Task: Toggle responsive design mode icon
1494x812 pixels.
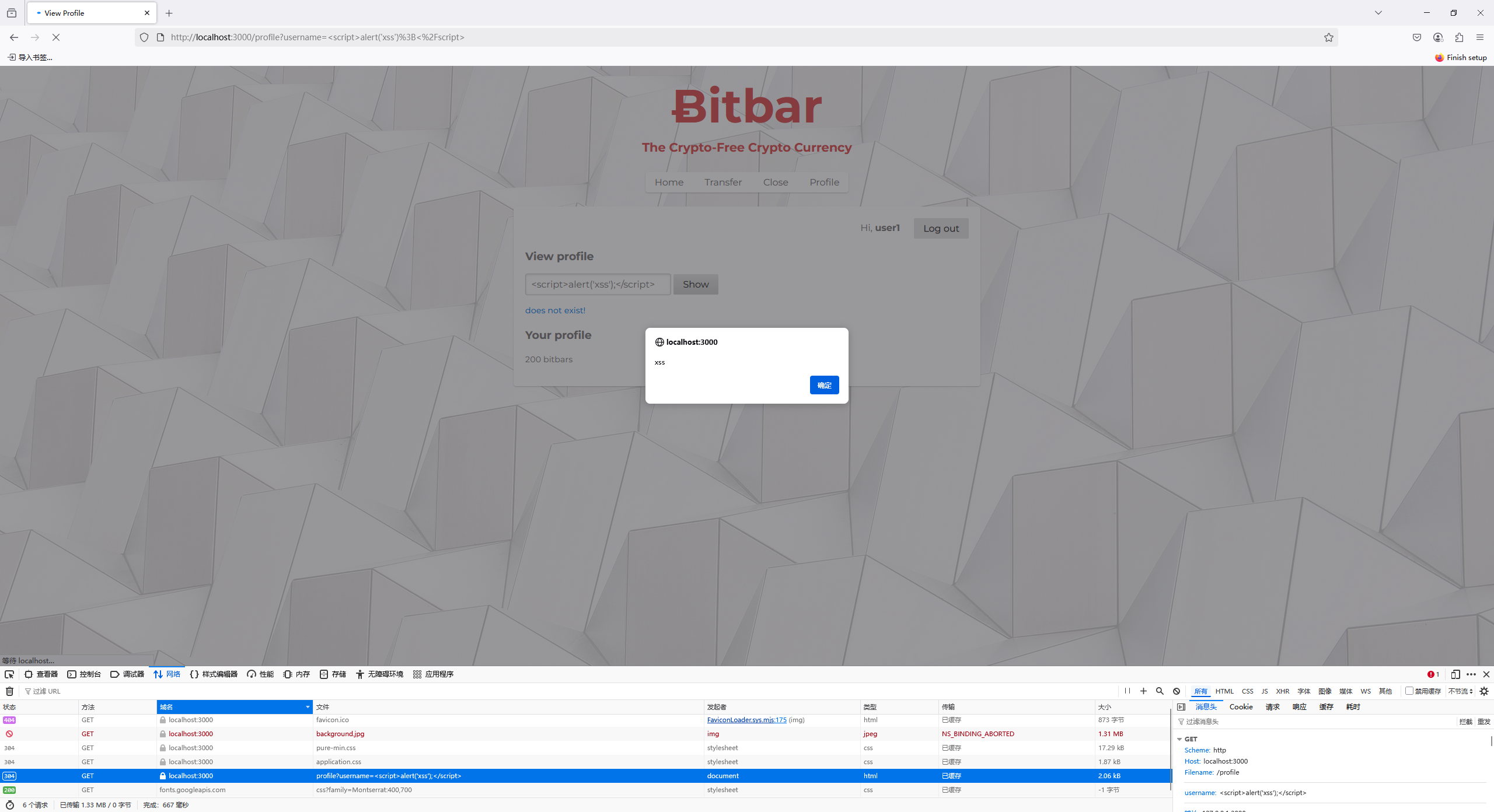Action: tap(1455, 674)
